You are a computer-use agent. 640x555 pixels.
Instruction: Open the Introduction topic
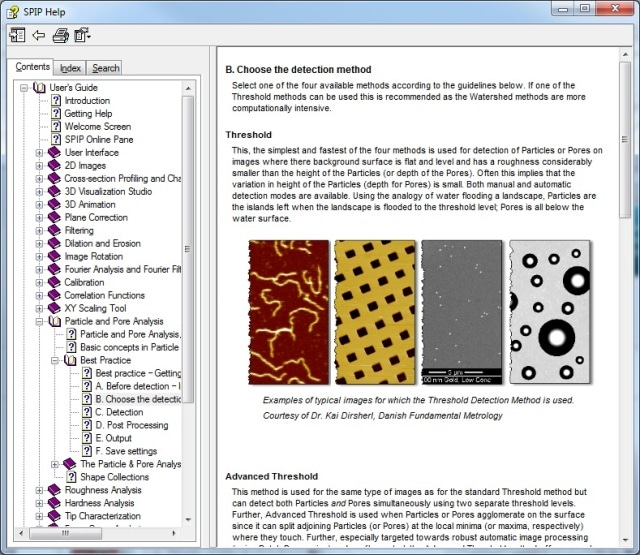tap(87, 100)
